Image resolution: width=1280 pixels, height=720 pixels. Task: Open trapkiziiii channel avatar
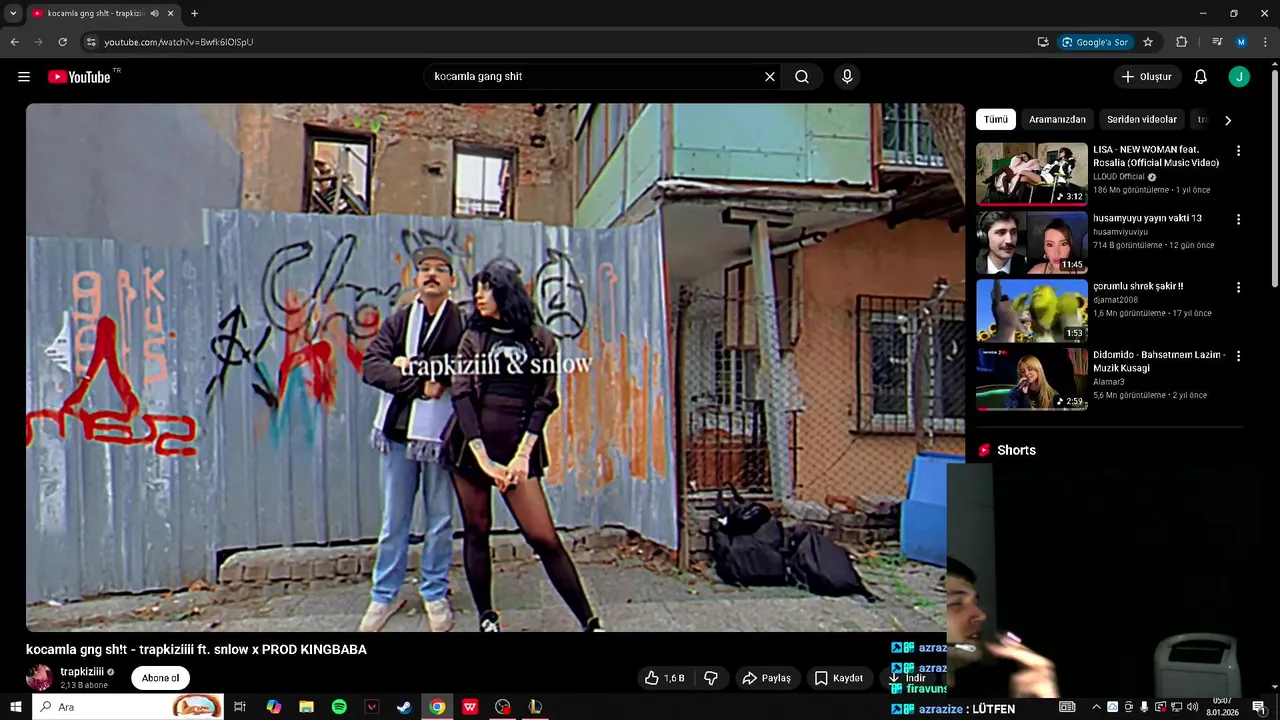point(39,678)
